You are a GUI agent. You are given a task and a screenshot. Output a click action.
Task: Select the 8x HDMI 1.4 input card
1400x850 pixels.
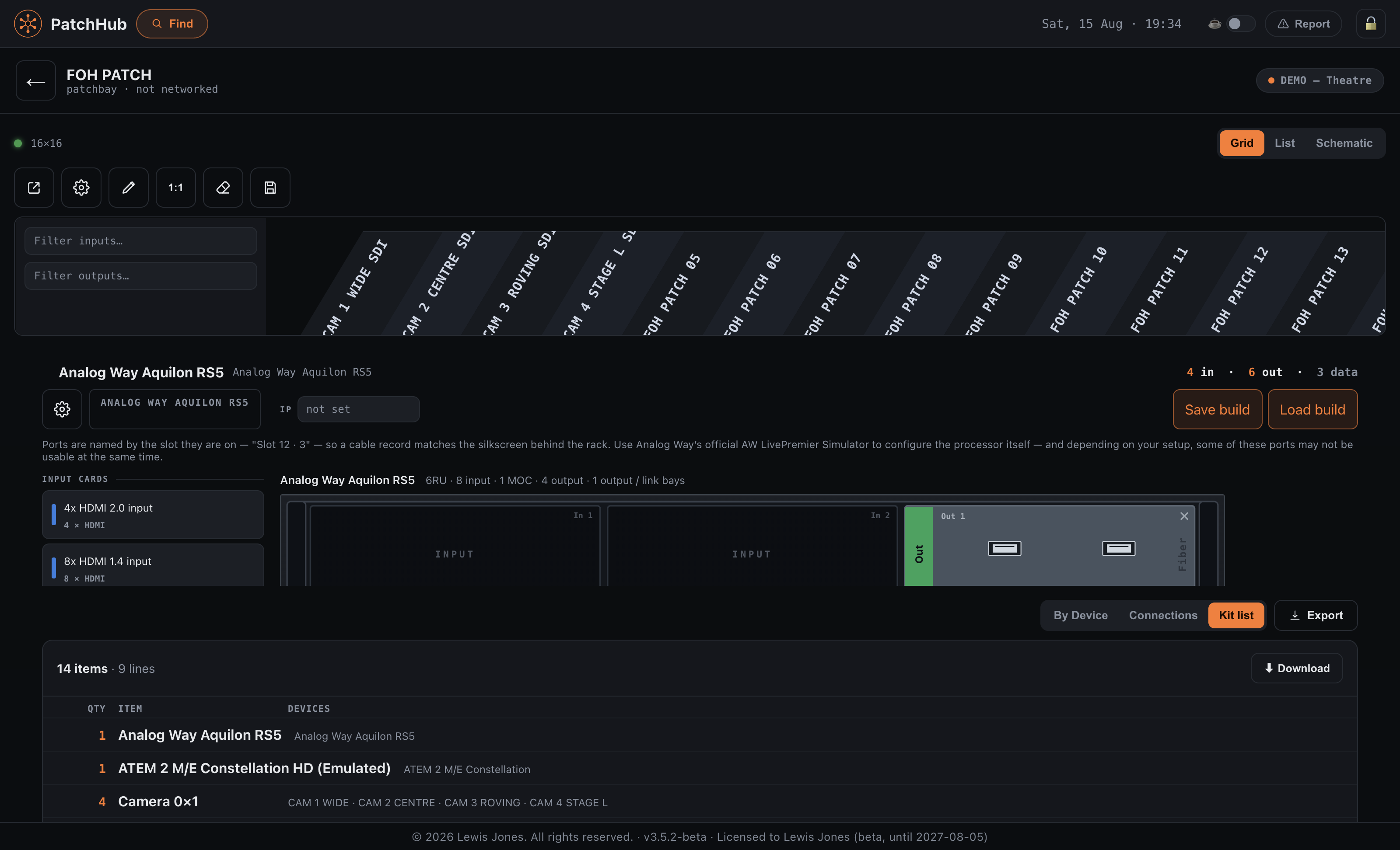153,565
